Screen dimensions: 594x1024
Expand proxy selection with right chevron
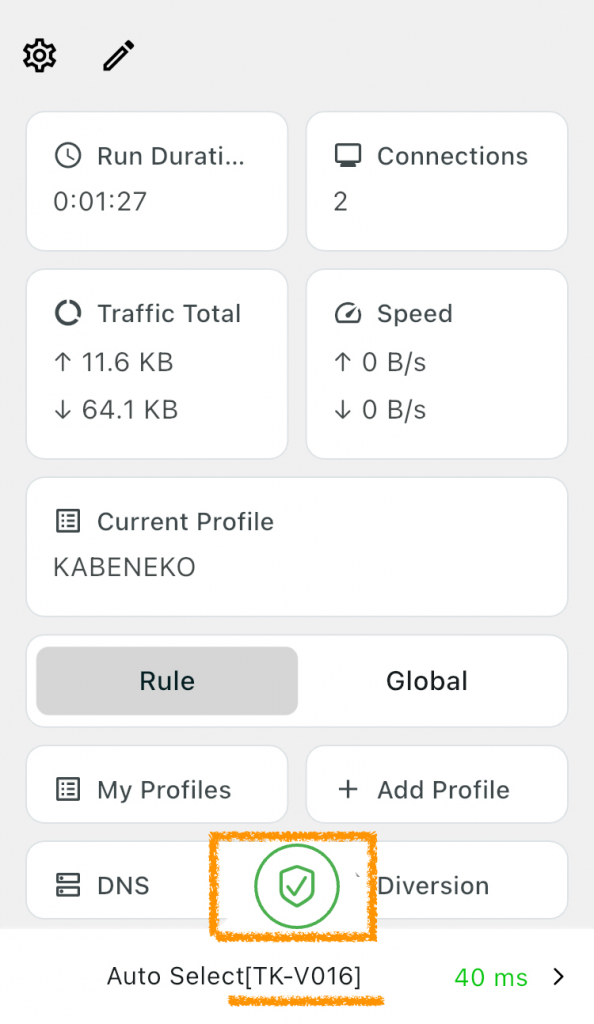point(558,977)
